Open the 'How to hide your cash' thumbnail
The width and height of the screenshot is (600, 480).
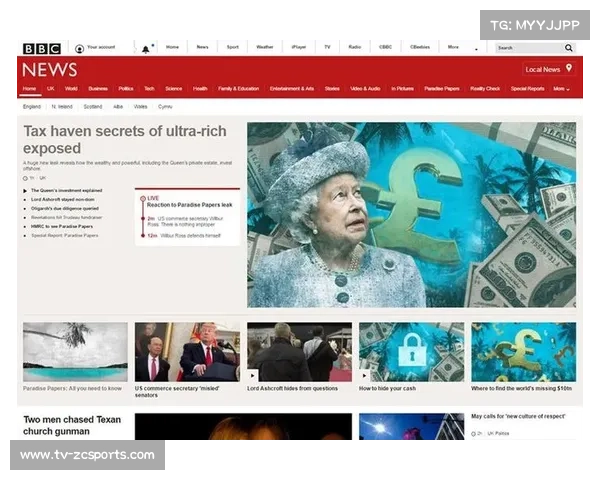(x=411, y=352)
